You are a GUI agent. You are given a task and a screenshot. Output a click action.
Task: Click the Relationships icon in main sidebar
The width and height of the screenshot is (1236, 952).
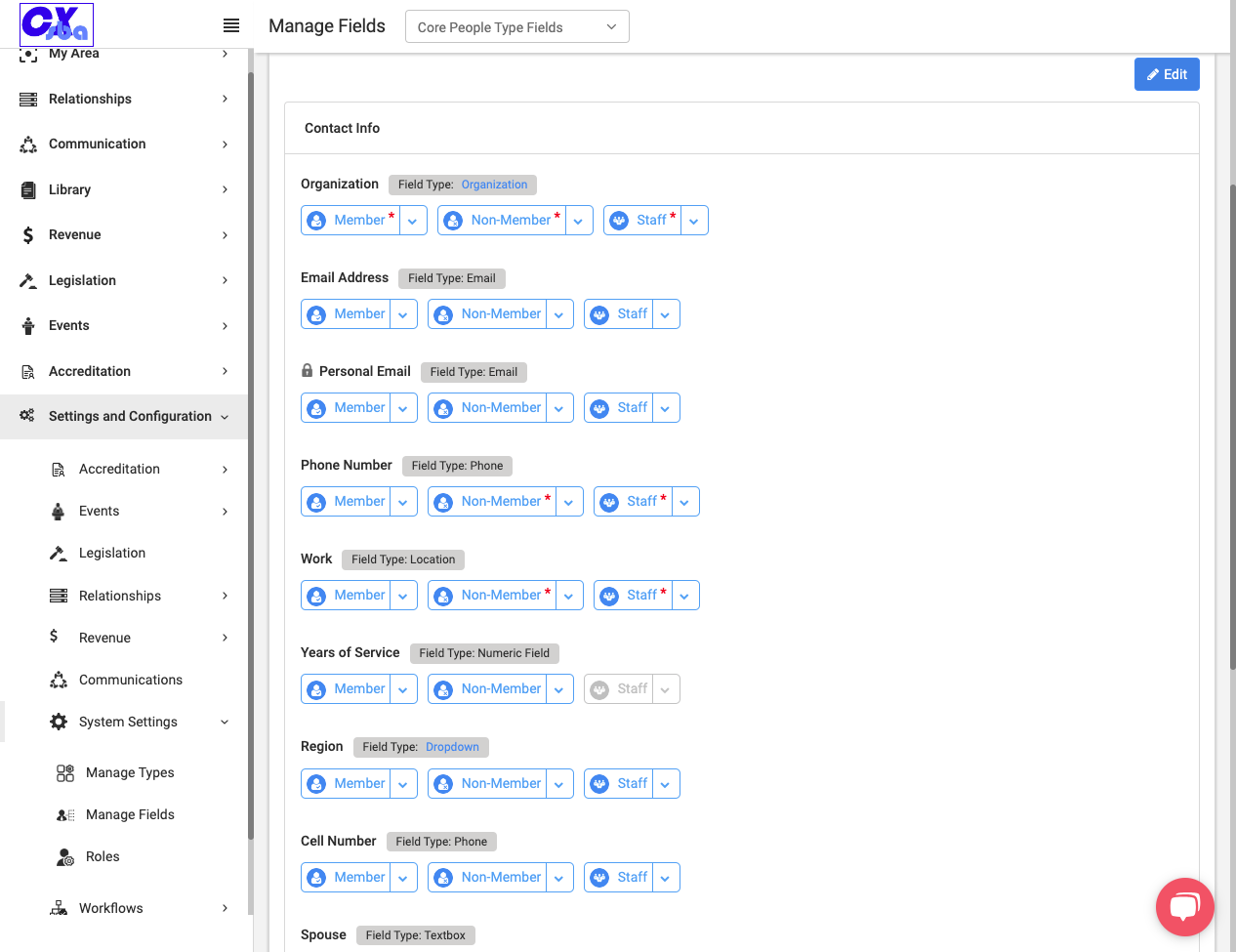click(28, 99)
